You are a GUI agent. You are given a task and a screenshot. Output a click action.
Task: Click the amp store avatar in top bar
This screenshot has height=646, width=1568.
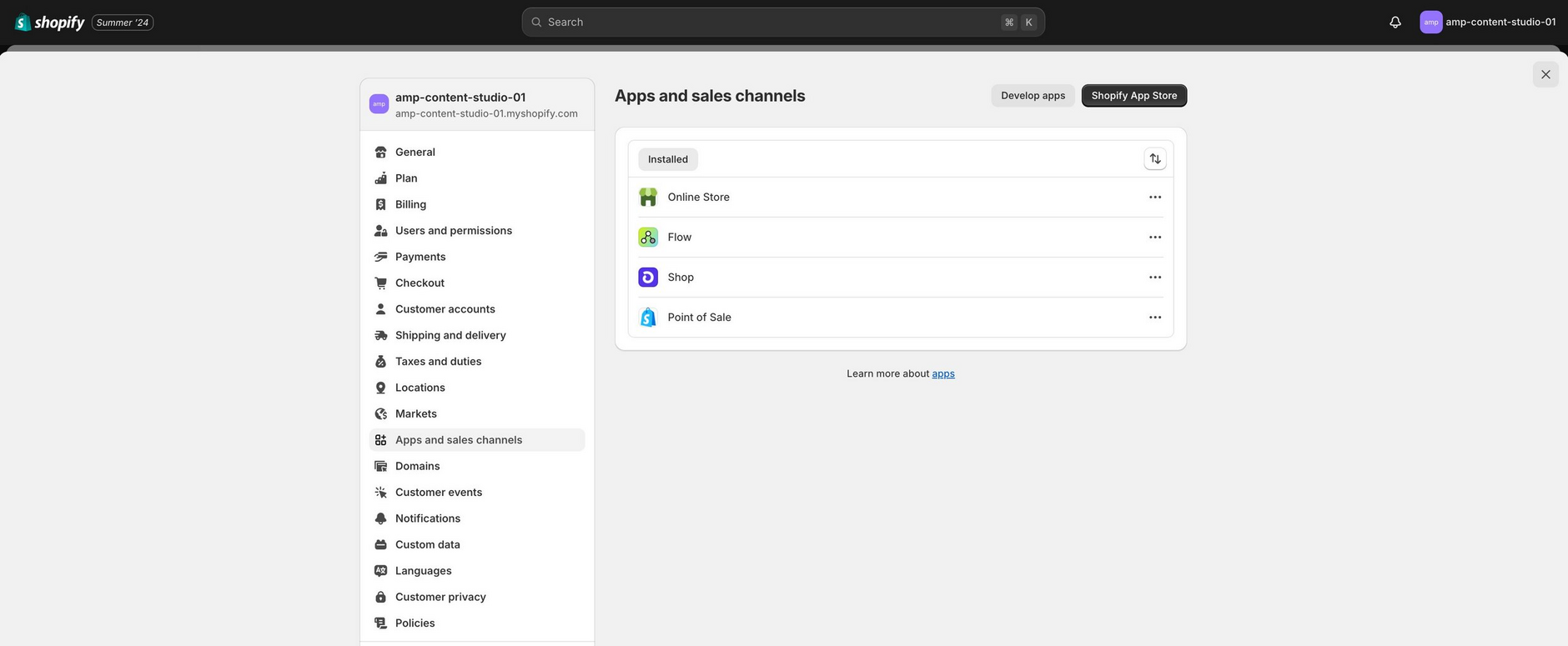1431,23
